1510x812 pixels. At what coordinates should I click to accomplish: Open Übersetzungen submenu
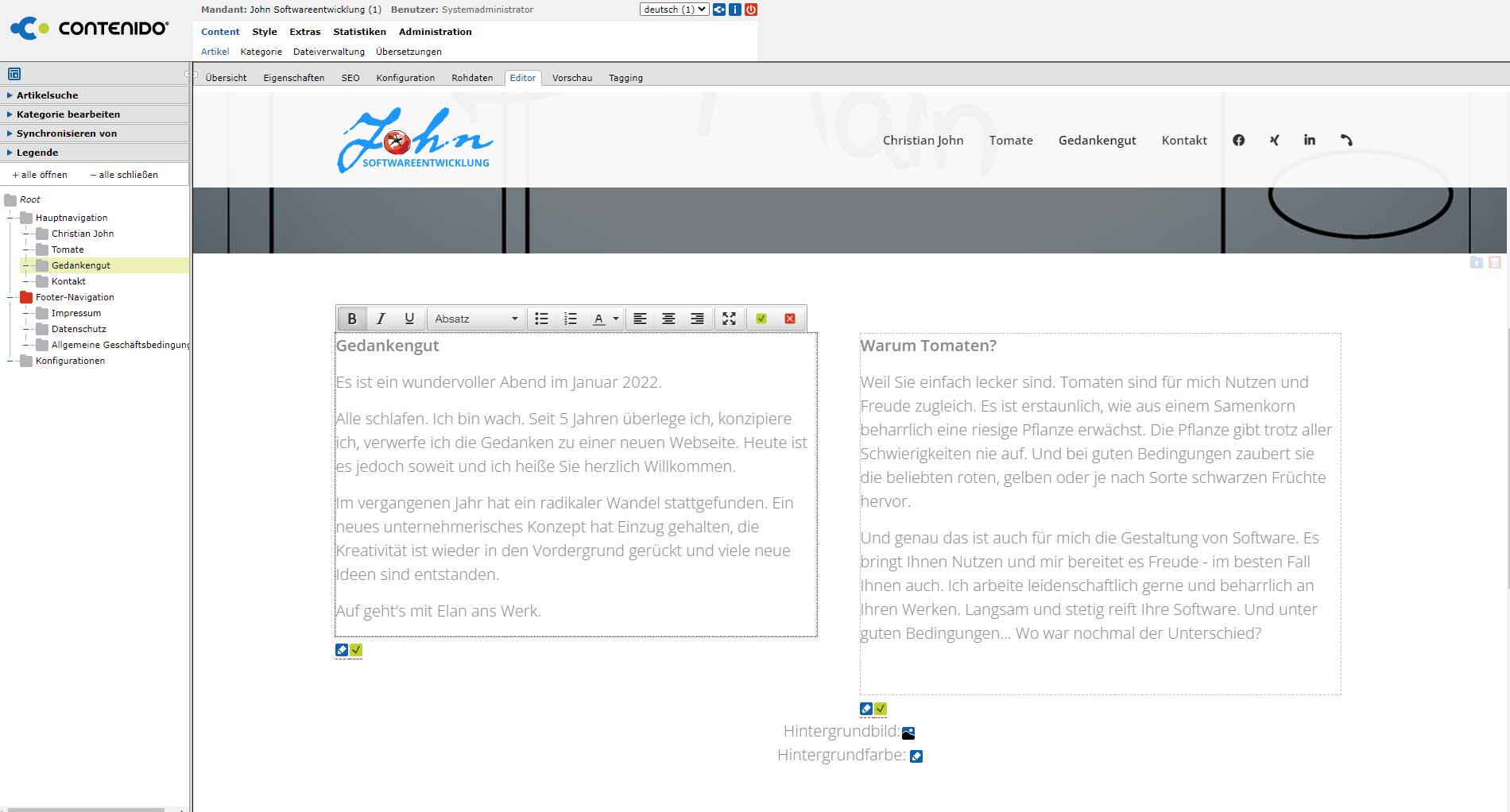pyautogui.click(x=408, y=52)
